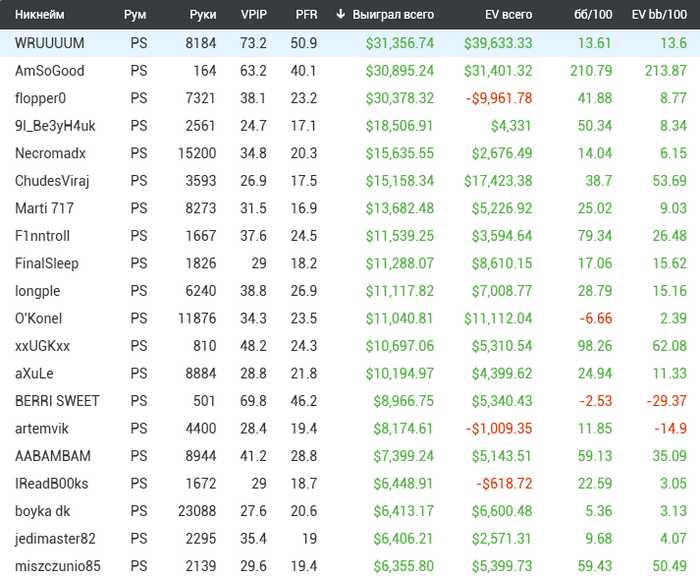The height and width of the screenshot is (578, 700).
Task: Click bb/100 value 41.88
Action: coord(595,98)
